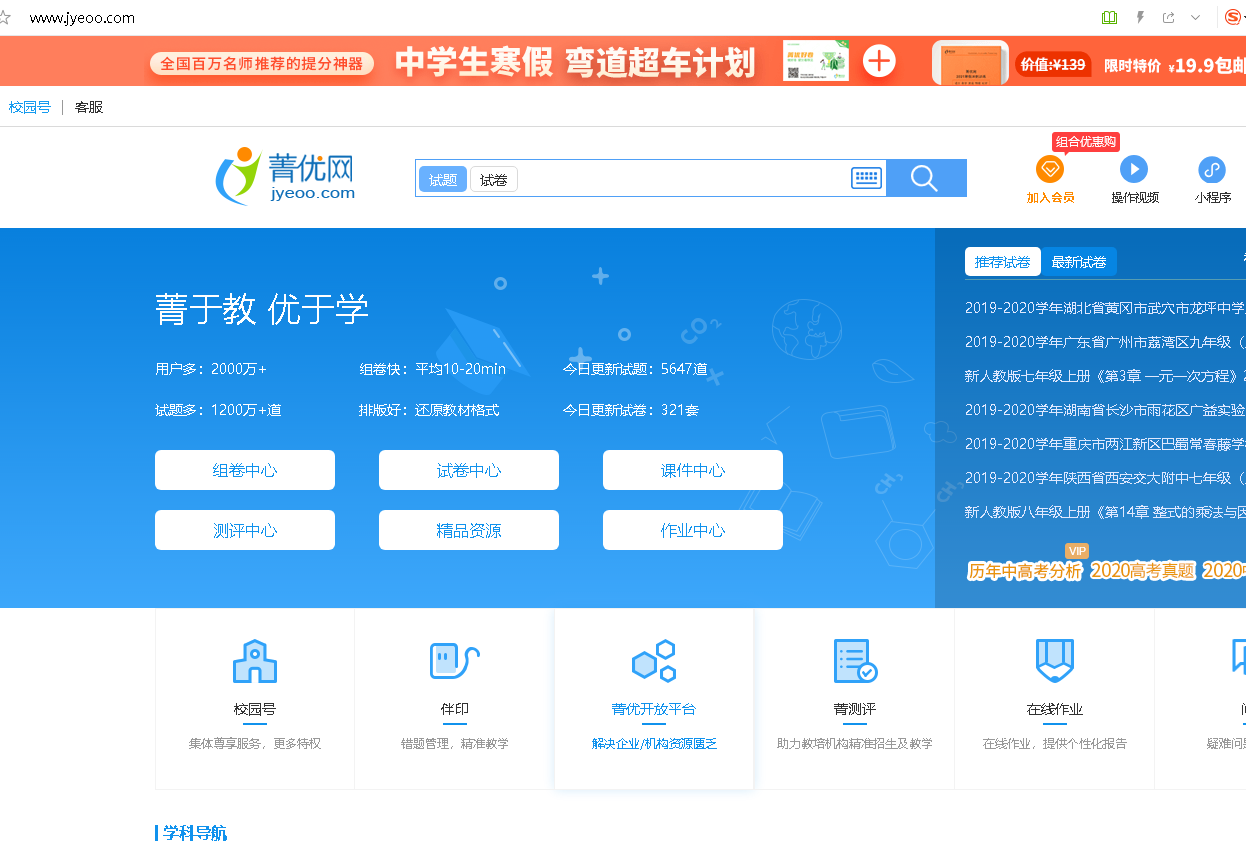Click the 在线作业 card title

[x=1055, y=709]
